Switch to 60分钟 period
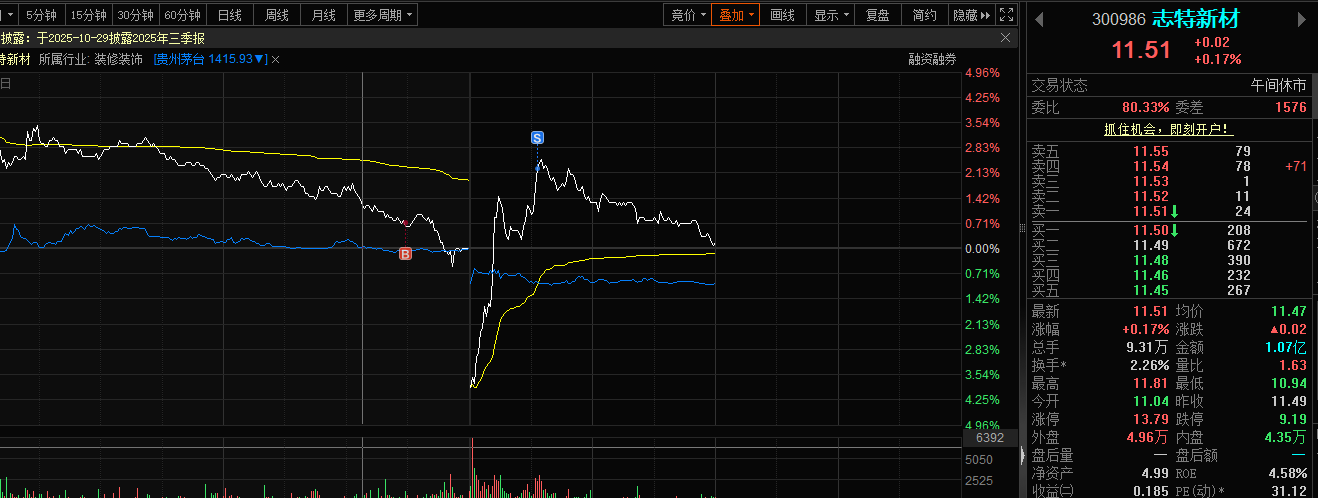This screenshot has height=498, width=1318. click(x=182, y=15)
